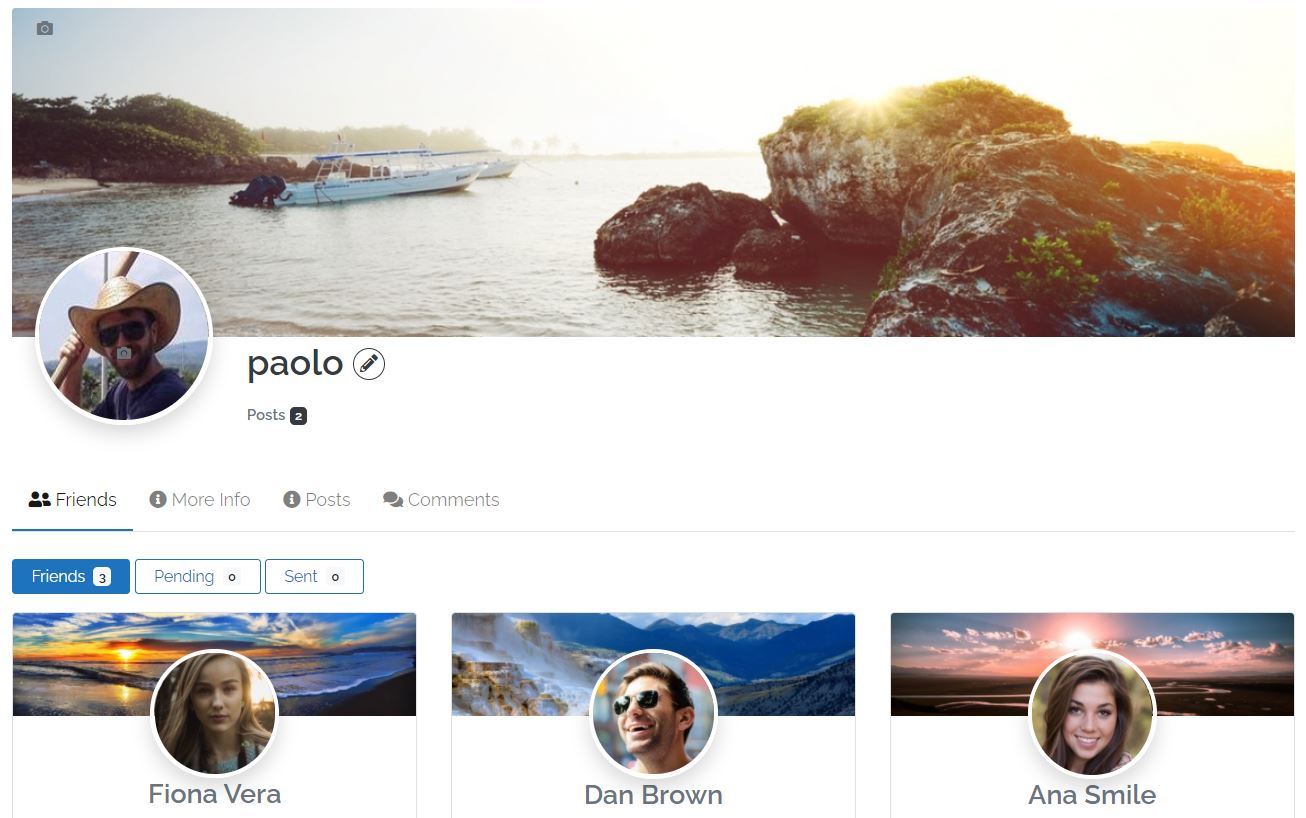Click the info icon beside Posts tab
Screen dimensions: 1306x818
[292, 499]
